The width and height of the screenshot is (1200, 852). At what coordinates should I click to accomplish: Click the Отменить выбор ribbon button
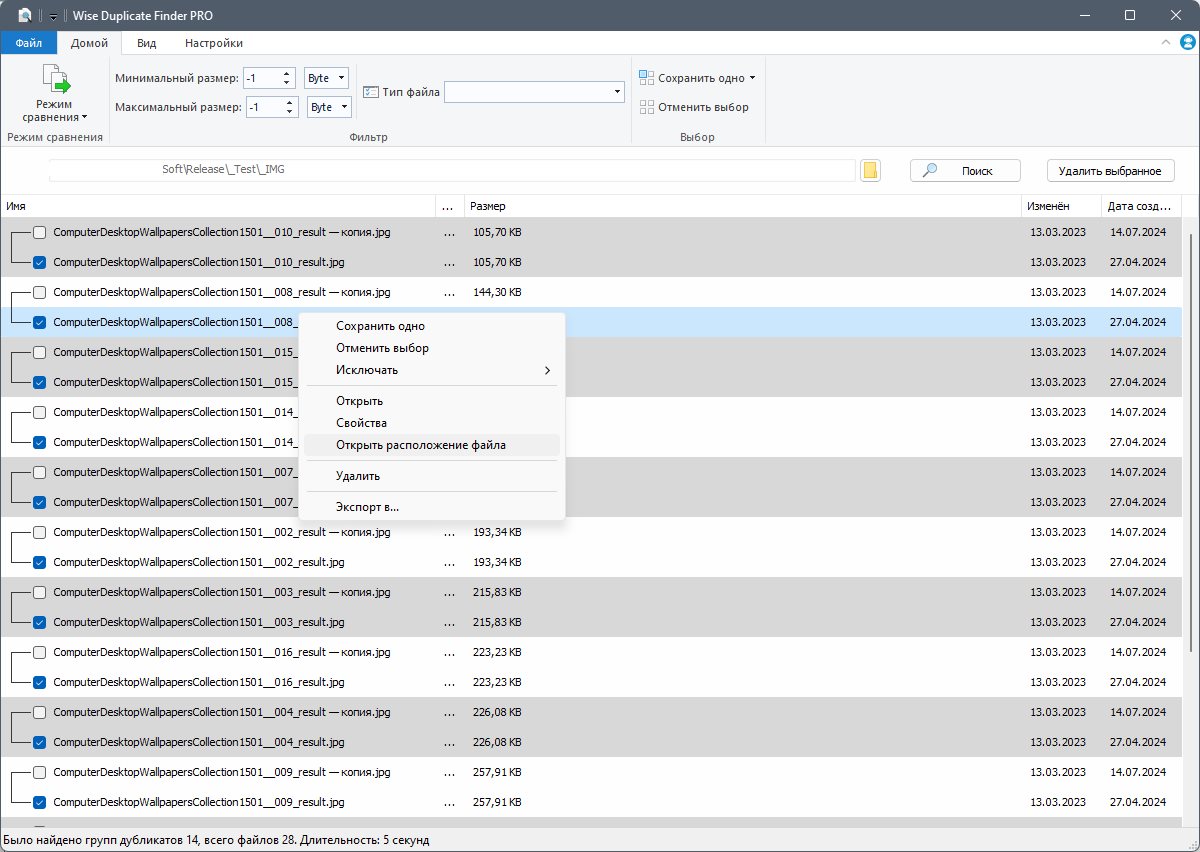(694, 107)
